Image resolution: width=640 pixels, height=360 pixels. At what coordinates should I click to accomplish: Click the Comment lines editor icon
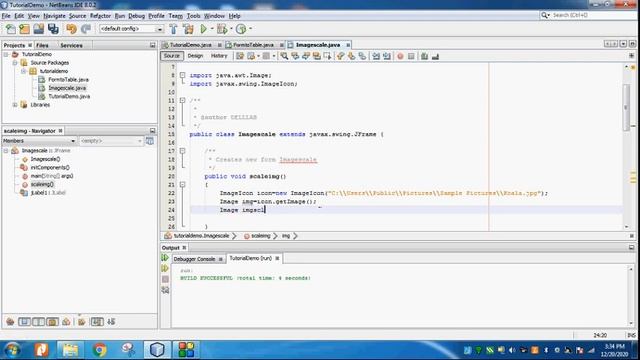pos(424,56)
